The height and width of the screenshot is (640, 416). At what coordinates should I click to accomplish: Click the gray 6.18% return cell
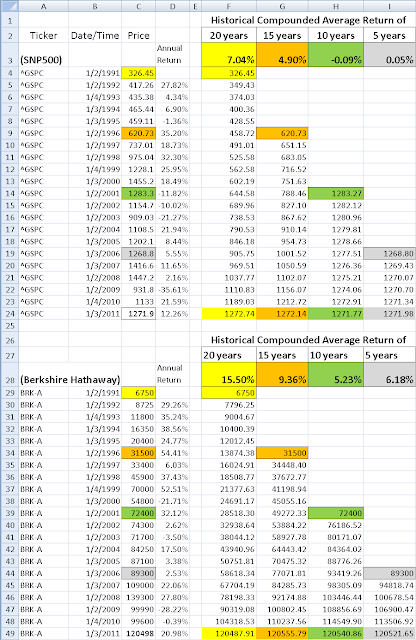pos(389,375)
